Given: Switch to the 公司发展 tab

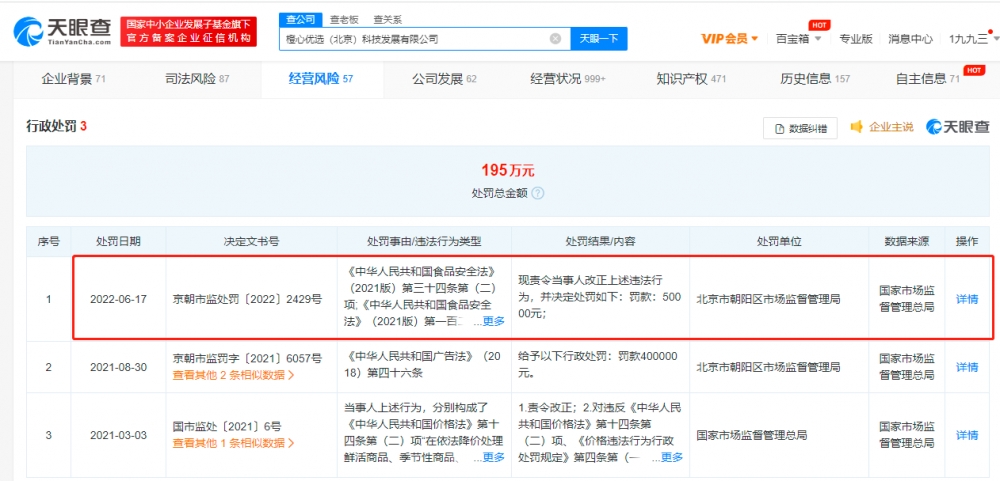Looking at the screenshot, I should click(x=445, y=79).
